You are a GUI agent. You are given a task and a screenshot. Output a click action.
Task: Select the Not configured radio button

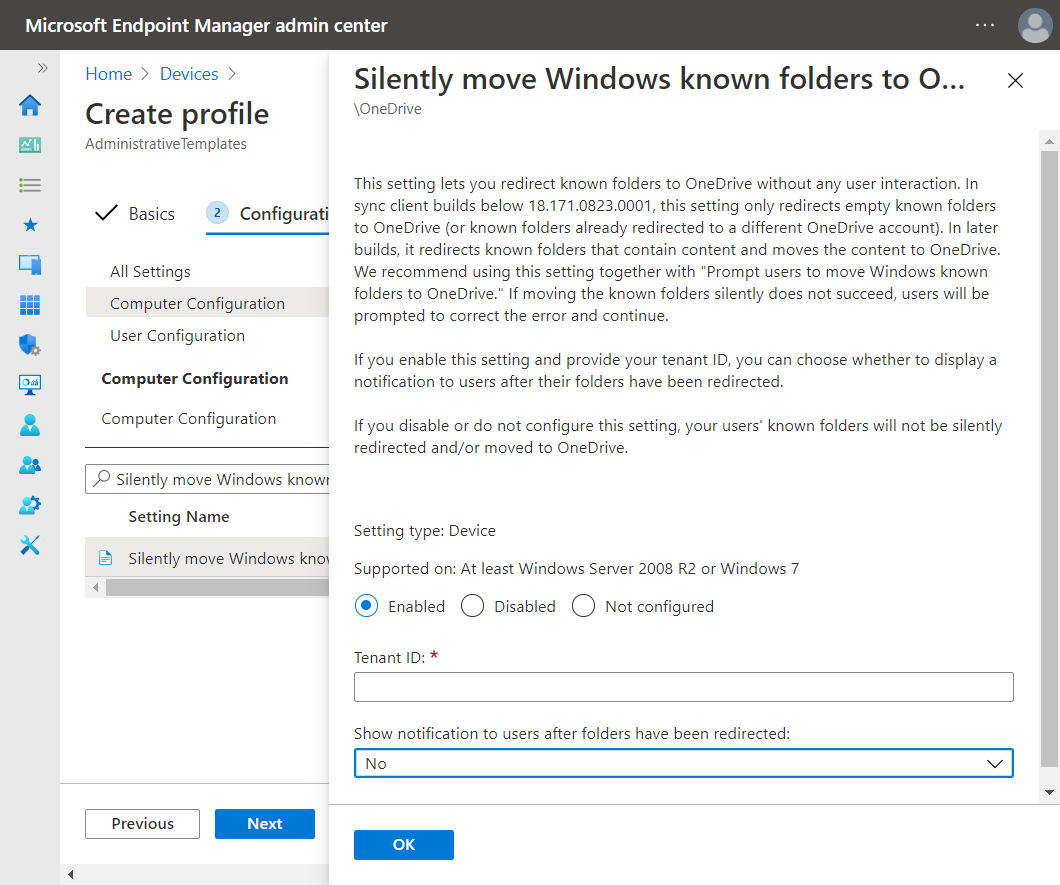coord(583,606)
